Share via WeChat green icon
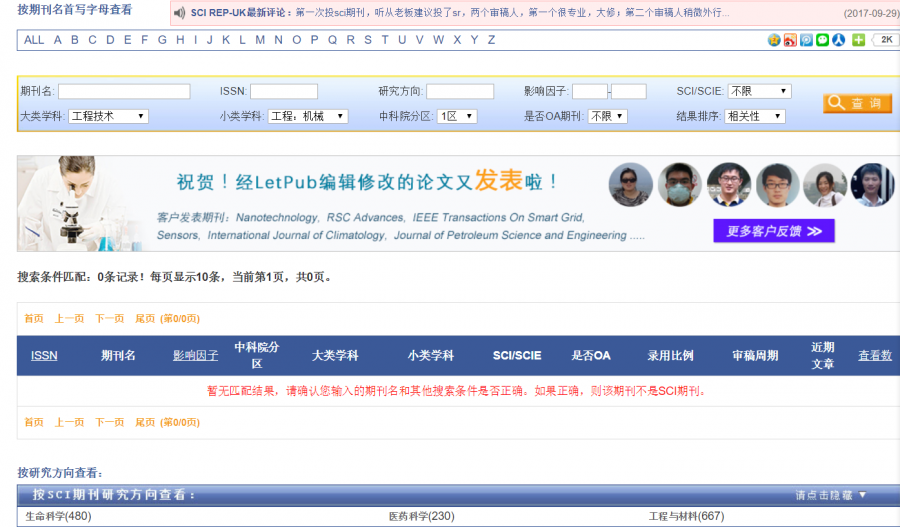The height and width of the screenshot is (527, 900). (822, 40)
